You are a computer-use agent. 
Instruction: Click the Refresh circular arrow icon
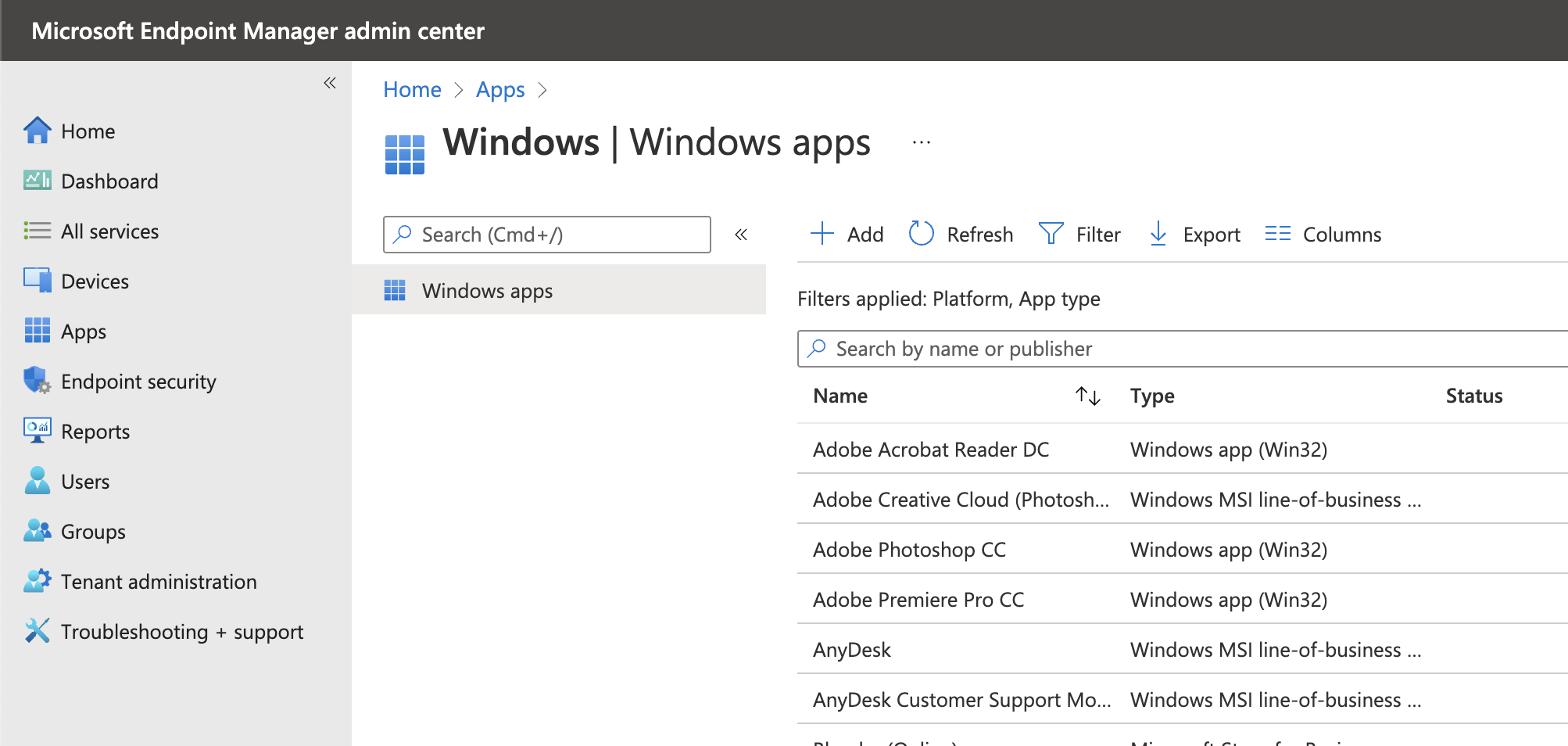(922, 233)
